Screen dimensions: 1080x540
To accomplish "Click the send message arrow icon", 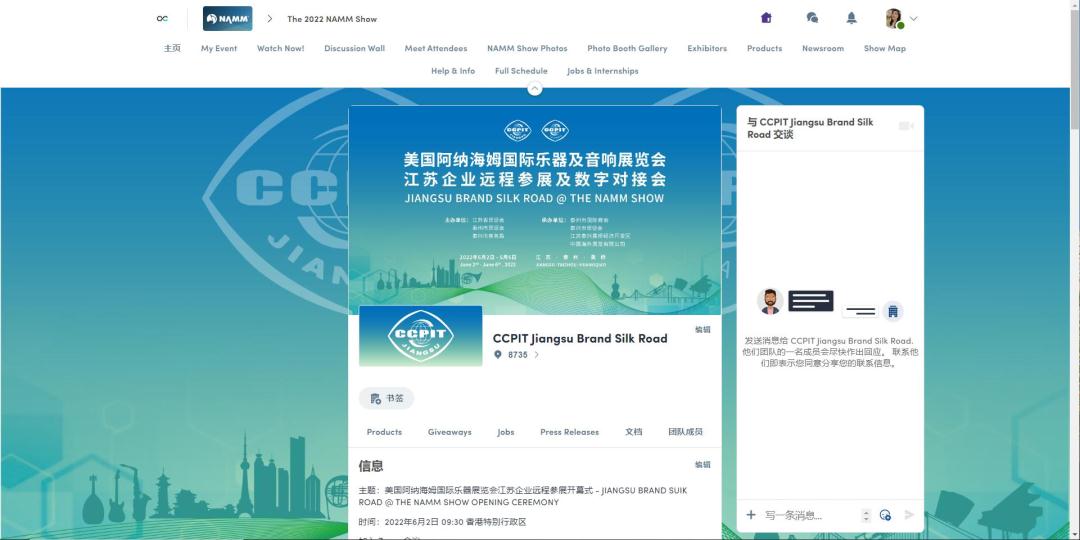I will pos(909,515).
